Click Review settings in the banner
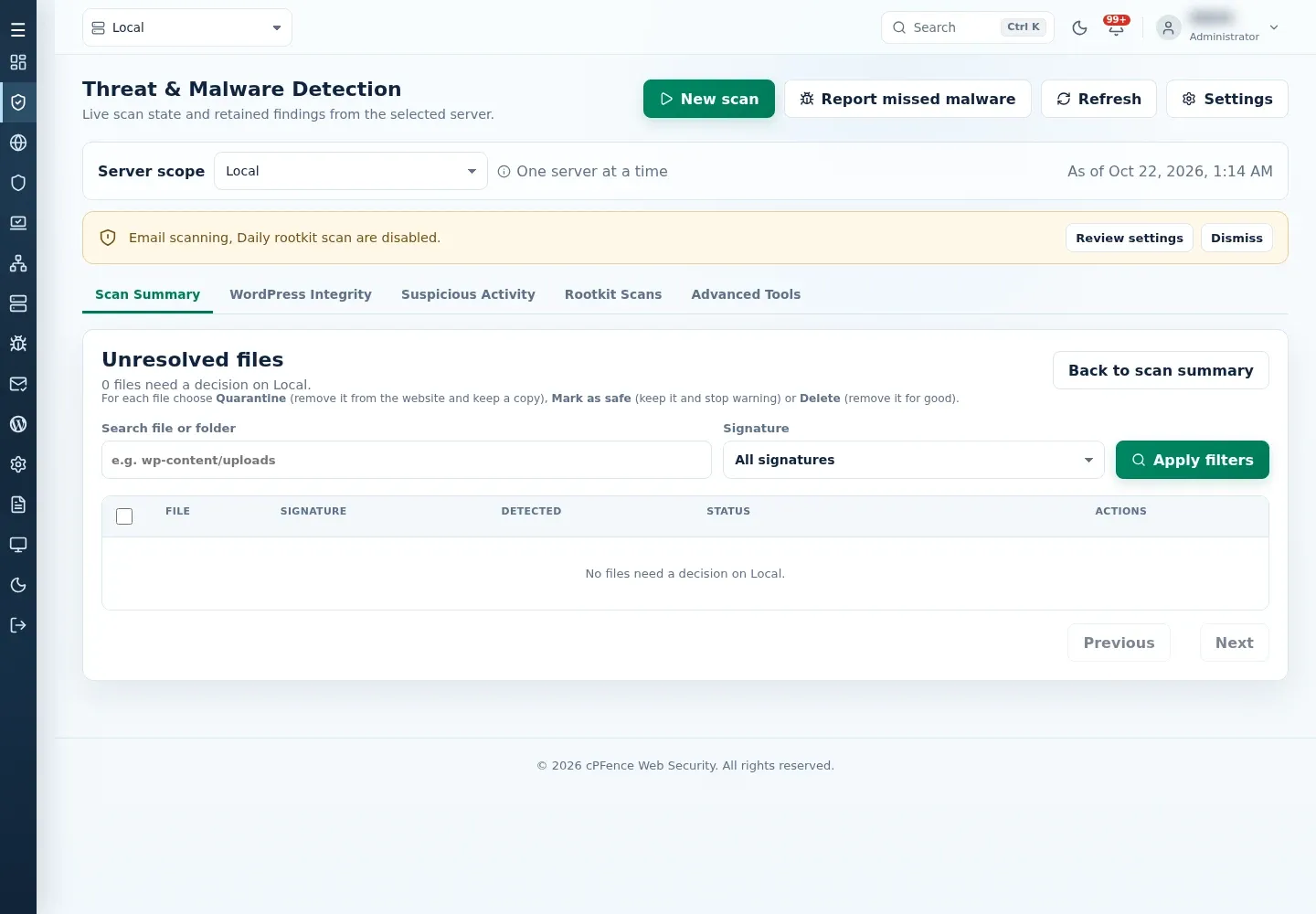Image resolution: width=1316 pixels, height=914 pixels. point(1130,238)
